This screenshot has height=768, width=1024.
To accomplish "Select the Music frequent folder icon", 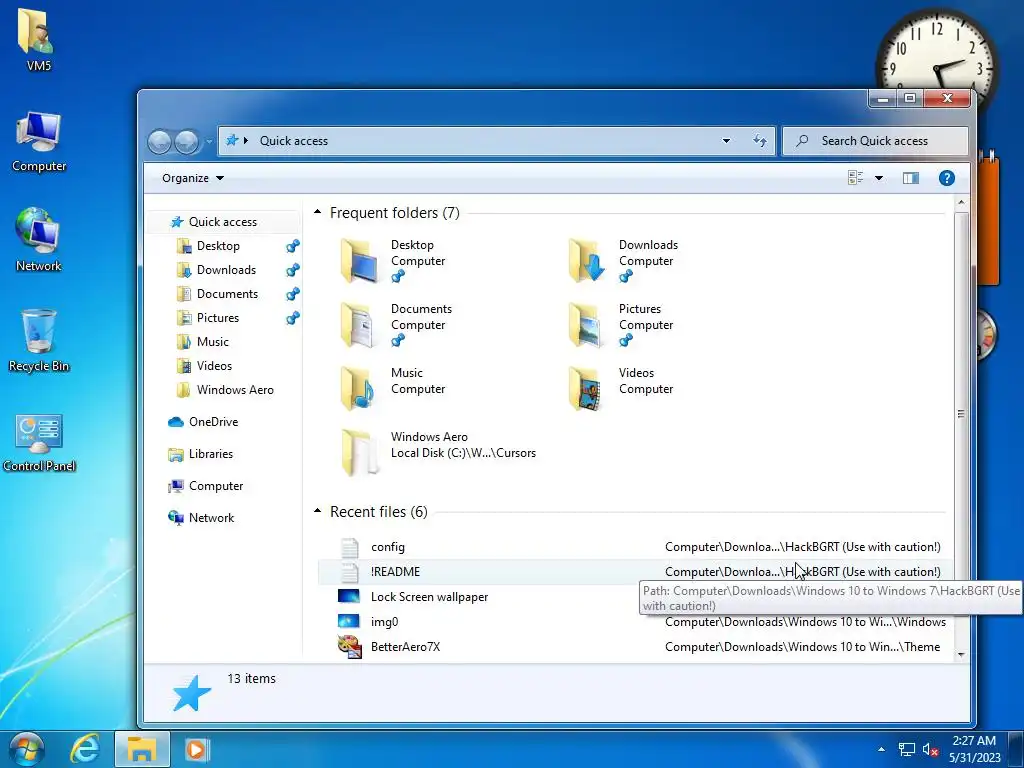I will pyautogui.click(x=358, y=389).
